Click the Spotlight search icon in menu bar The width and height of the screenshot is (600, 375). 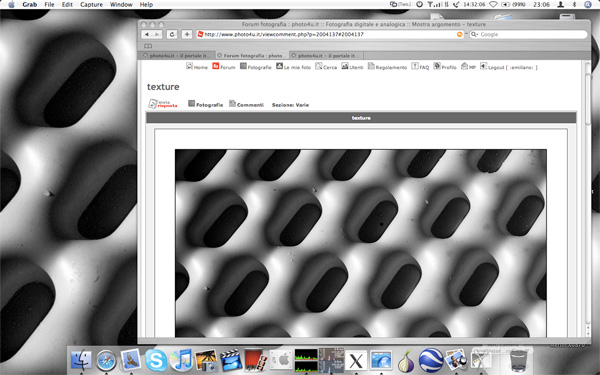(x=588, y=5)
